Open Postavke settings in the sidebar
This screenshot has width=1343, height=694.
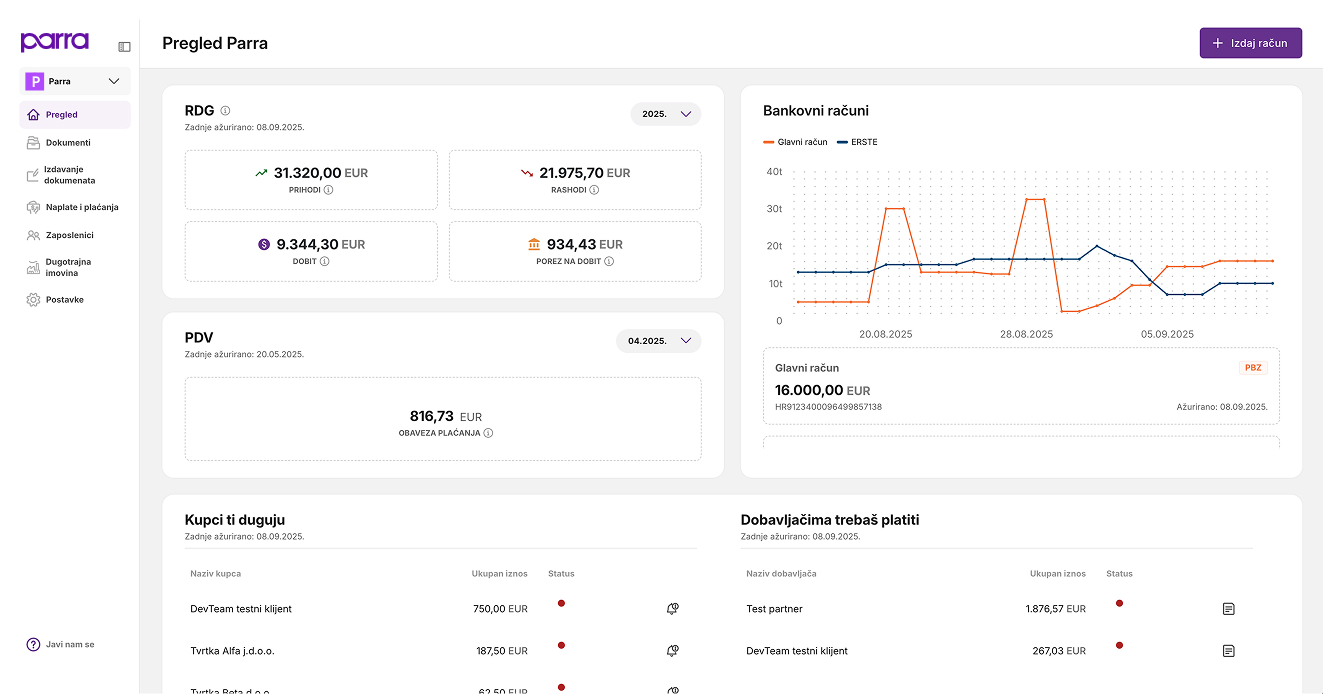coord(64,300)
